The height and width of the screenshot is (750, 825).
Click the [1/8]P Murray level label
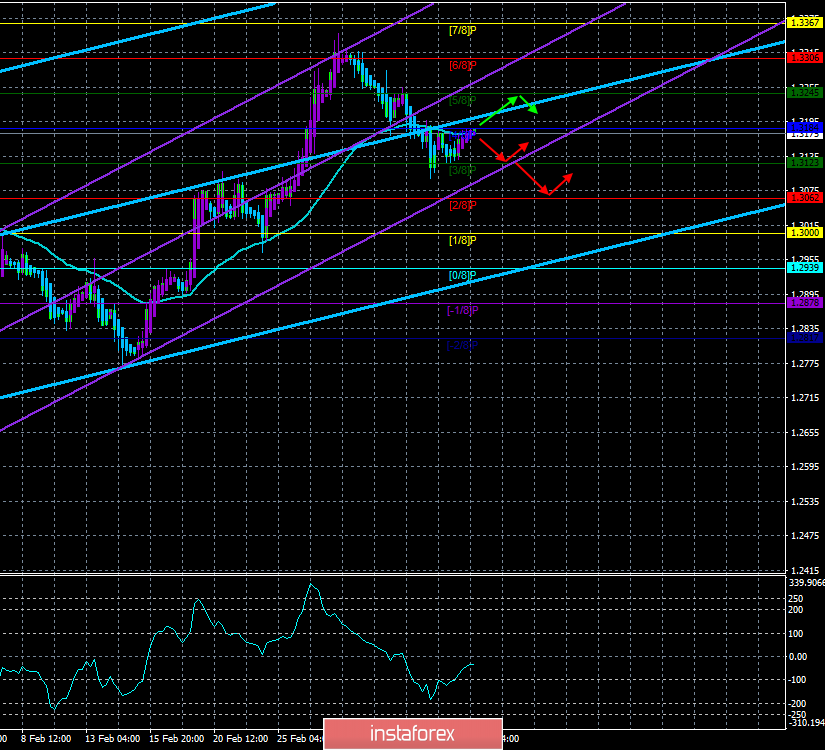[462, 241]
